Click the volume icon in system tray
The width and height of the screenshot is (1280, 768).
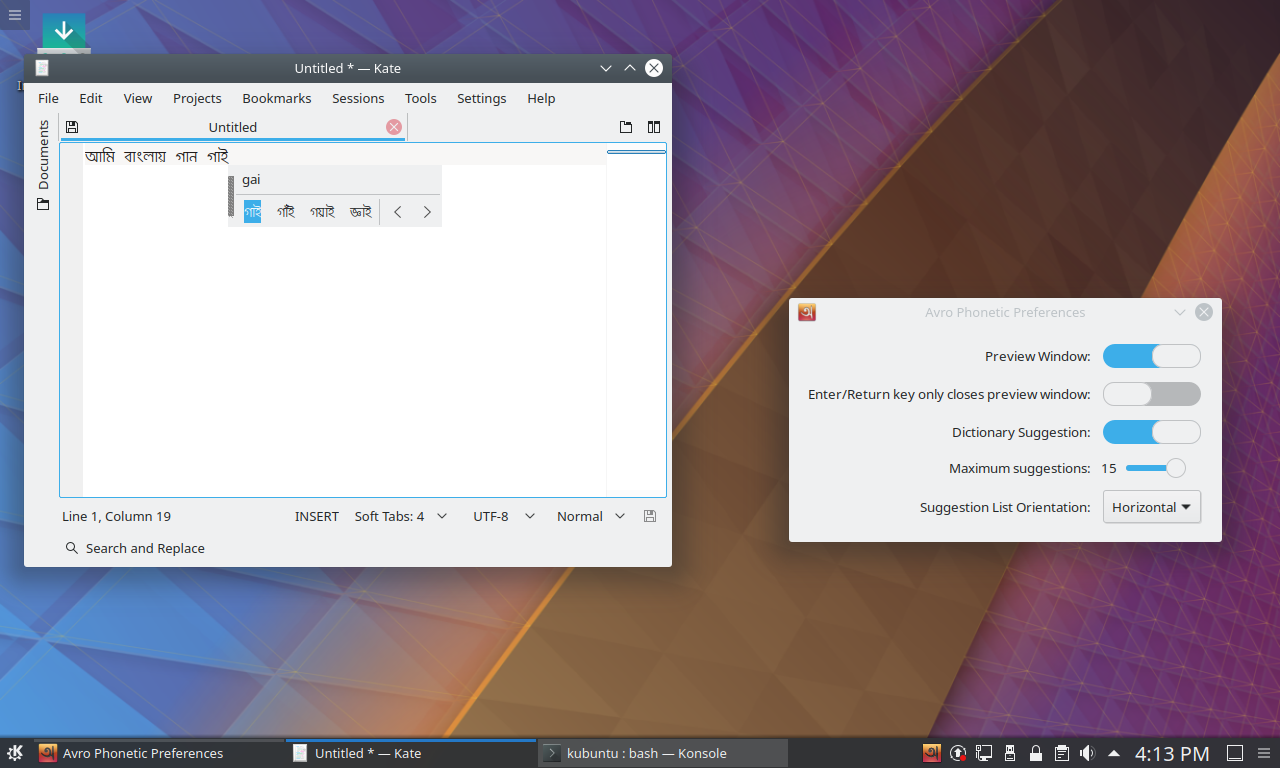[x=1087, y=753]
